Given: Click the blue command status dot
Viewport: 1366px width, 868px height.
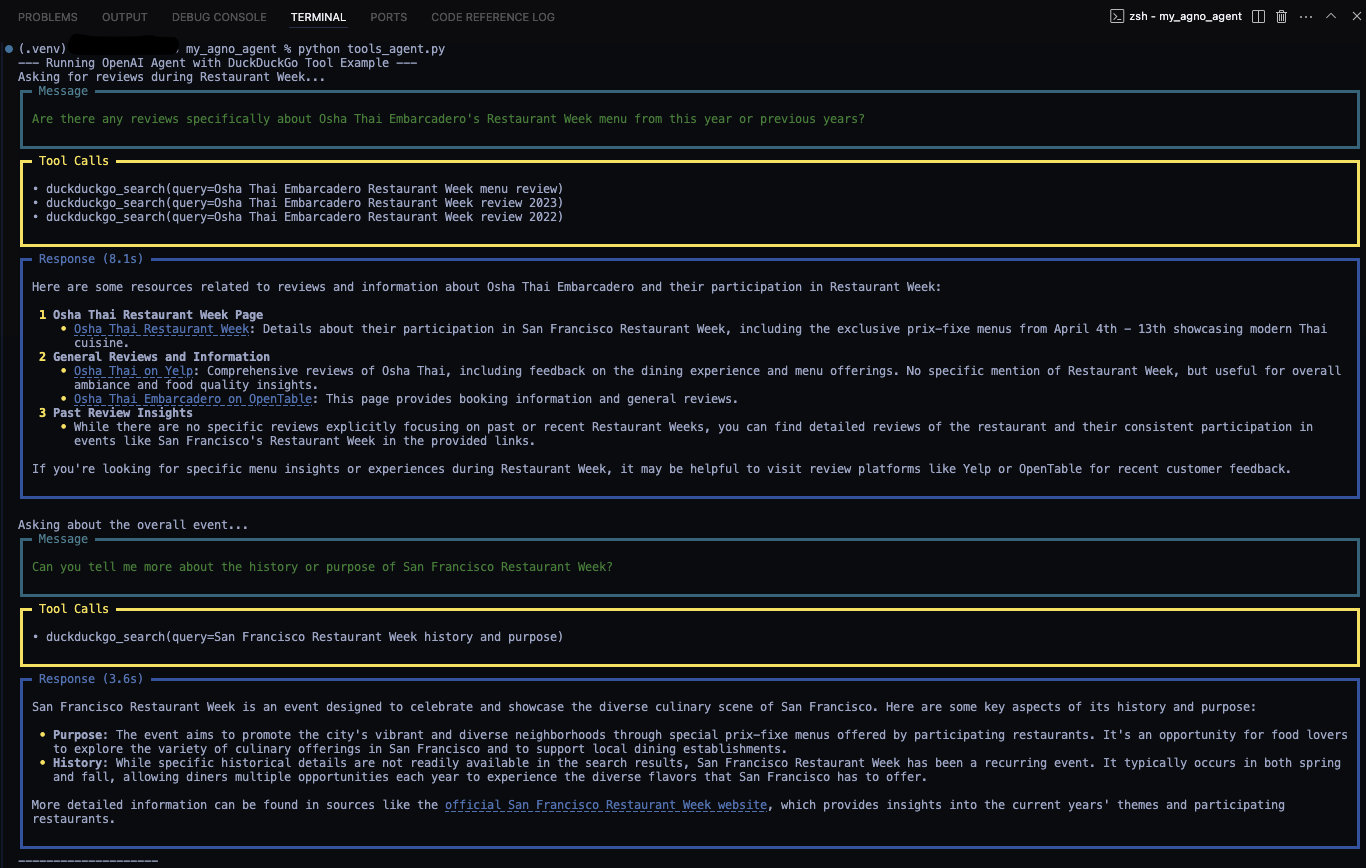Looking at the screenshot, I should 9,49.
